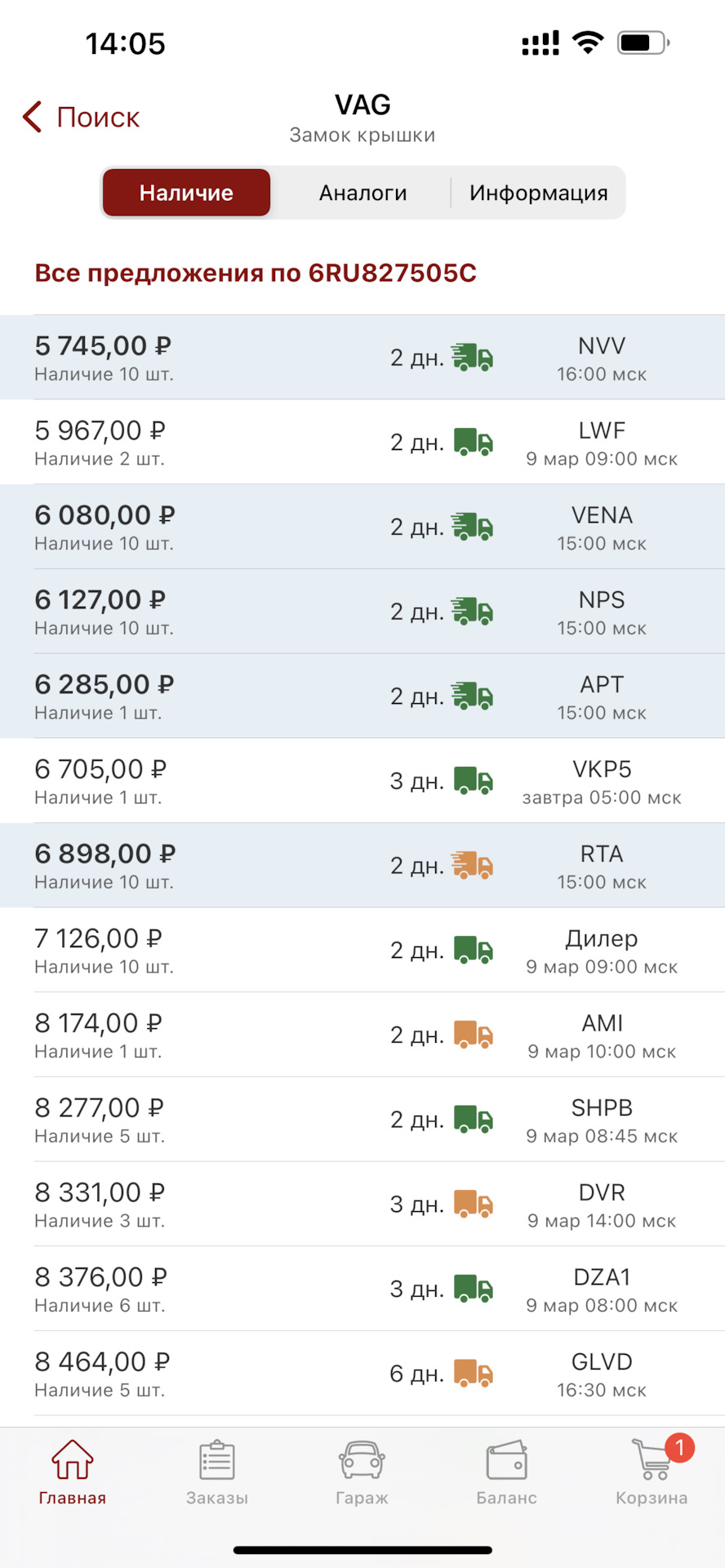The height and width of the screenshot is (1568, 725).
Task: Tap the orange truck icon for GLVD offer
Action: [x=473, y=1374]
